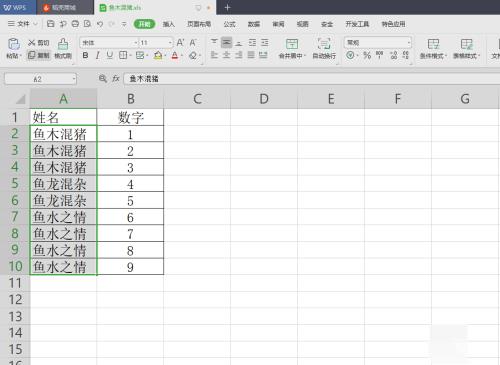Open the font name dropdown
This screenshot has width=500, height=365.
[x=136, y=43]
